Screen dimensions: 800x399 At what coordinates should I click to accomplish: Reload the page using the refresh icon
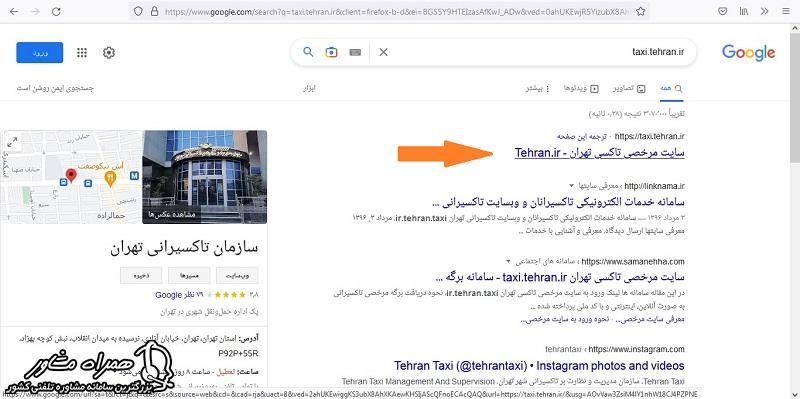56,11
